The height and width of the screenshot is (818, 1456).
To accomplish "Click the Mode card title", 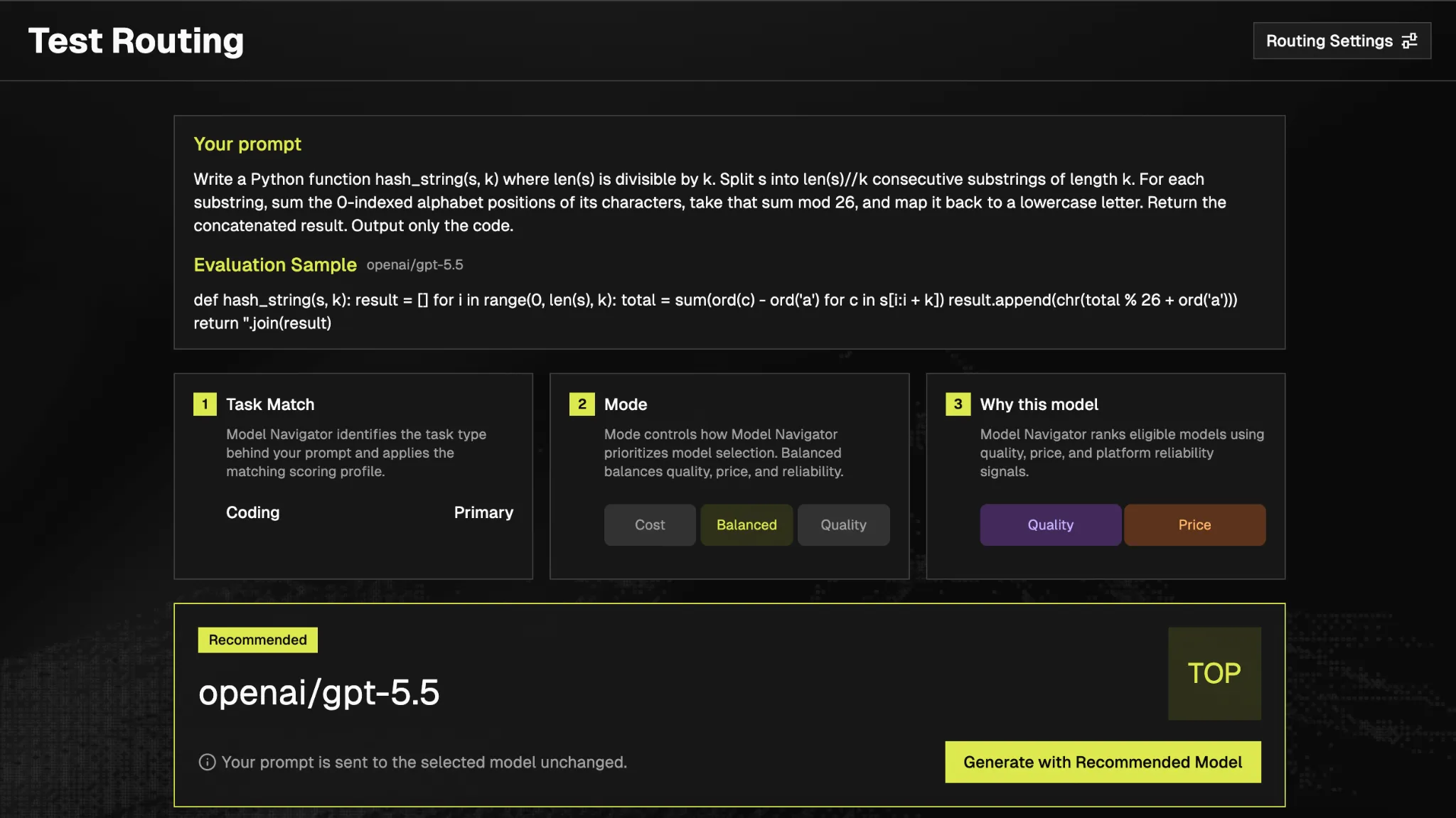I will click(626, 404).
